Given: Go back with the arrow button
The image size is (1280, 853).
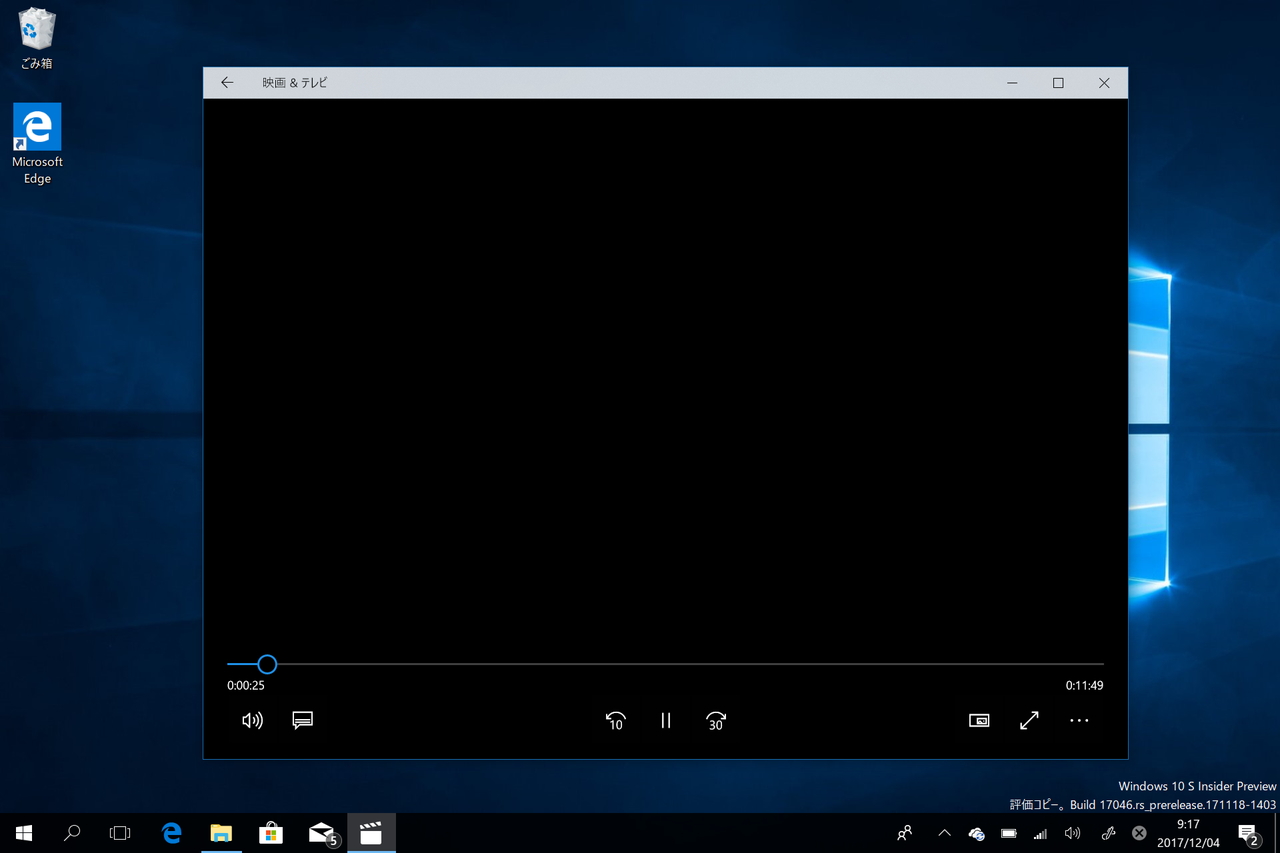Looking at the screenshot, I should [226, 82].
